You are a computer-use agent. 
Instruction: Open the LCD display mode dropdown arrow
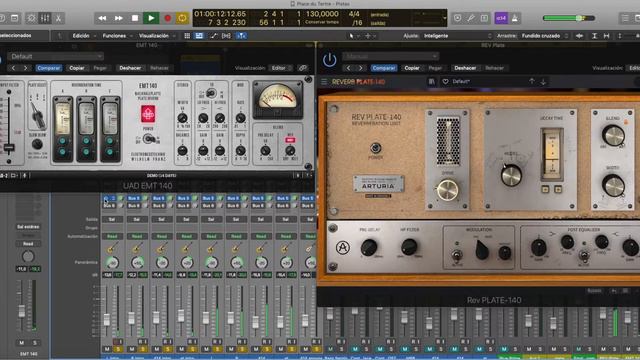coord(444,18)
